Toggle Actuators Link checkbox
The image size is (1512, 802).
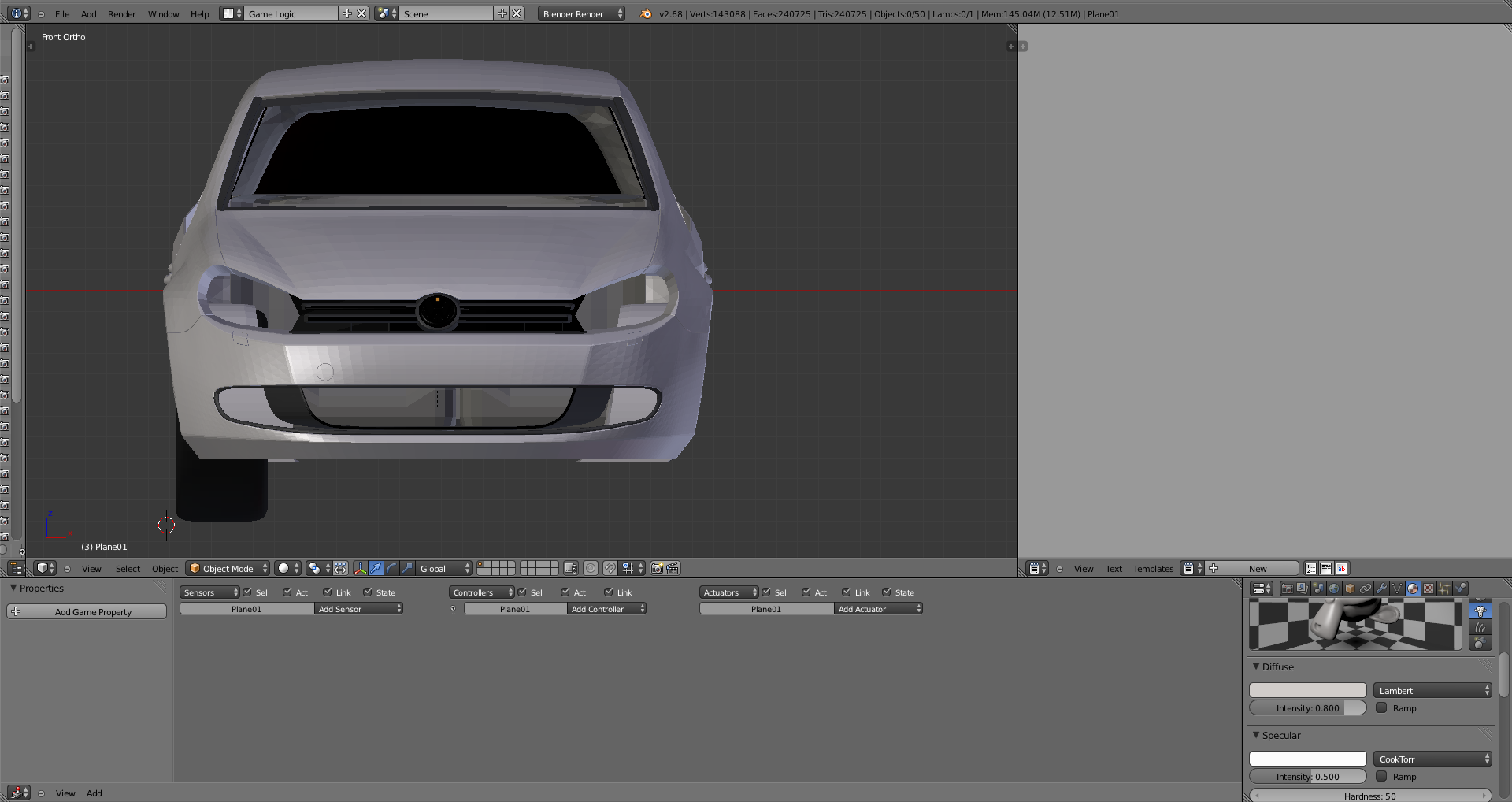(847, 592)
